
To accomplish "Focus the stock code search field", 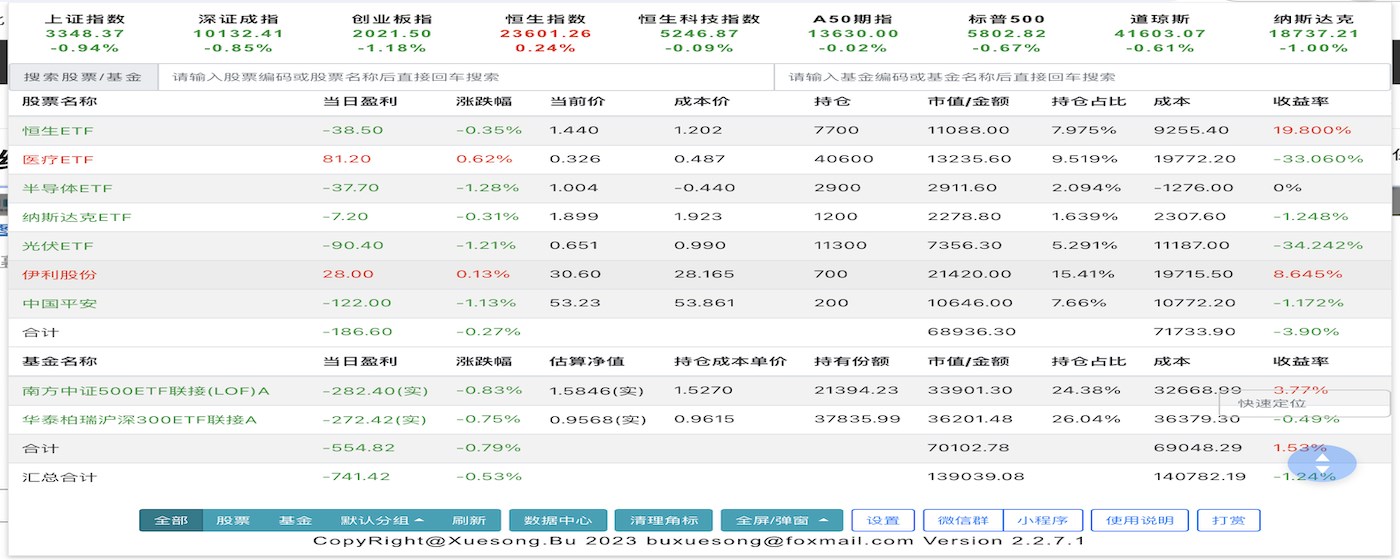I will [466, 77].
